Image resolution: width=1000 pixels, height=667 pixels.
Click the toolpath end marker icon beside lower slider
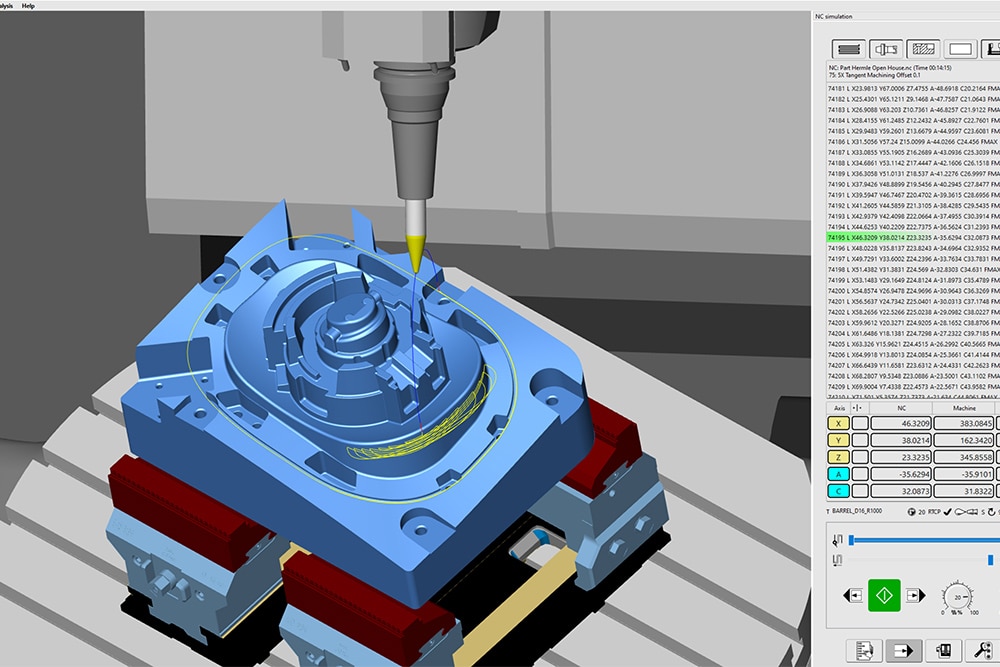point(837,560)
